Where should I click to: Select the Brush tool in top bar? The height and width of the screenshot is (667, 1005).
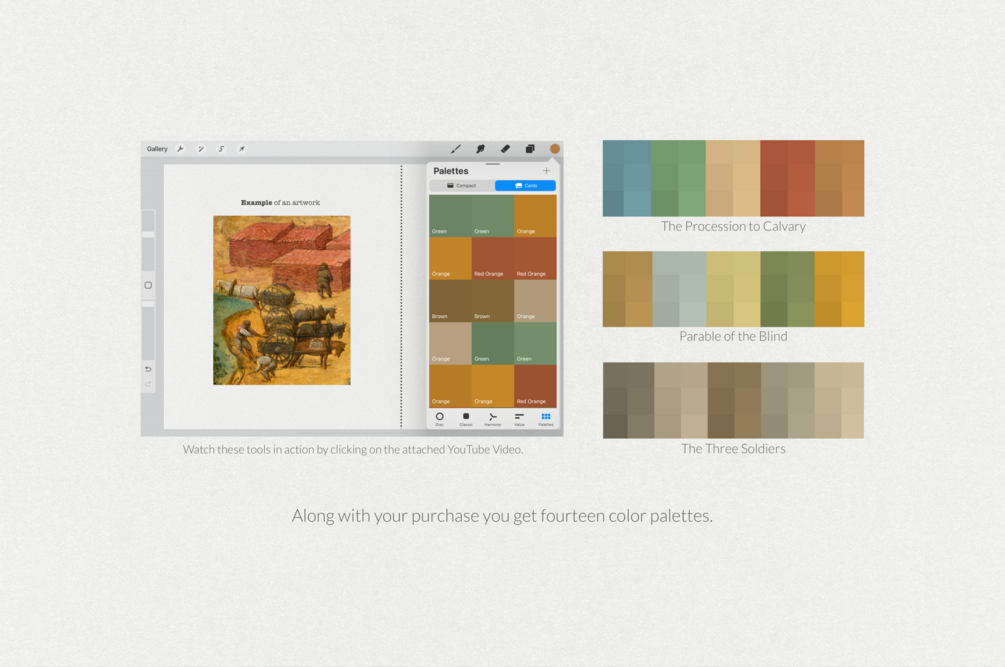pyautogui.click(x=456, y=149)
